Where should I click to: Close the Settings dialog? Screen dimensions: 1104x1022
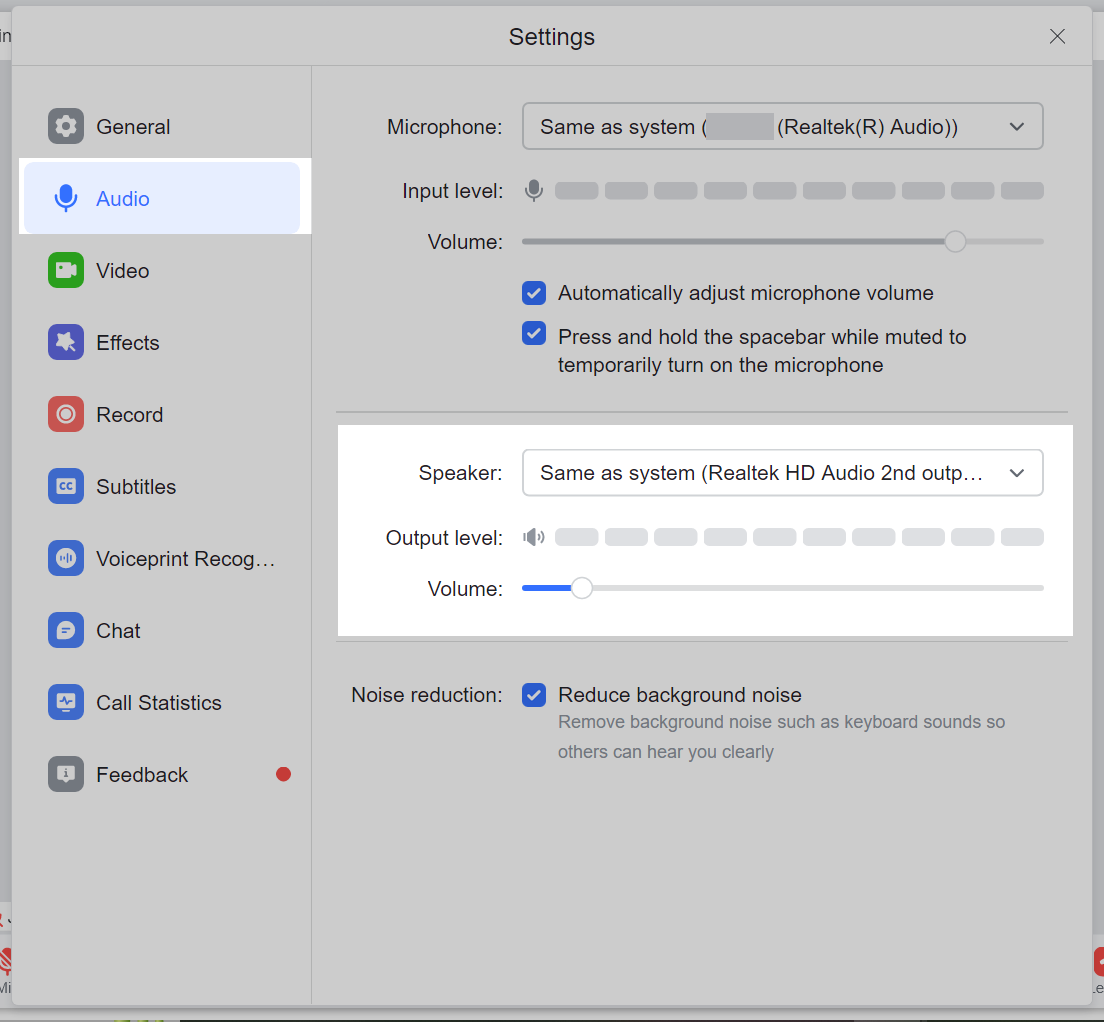(1057, 37)
